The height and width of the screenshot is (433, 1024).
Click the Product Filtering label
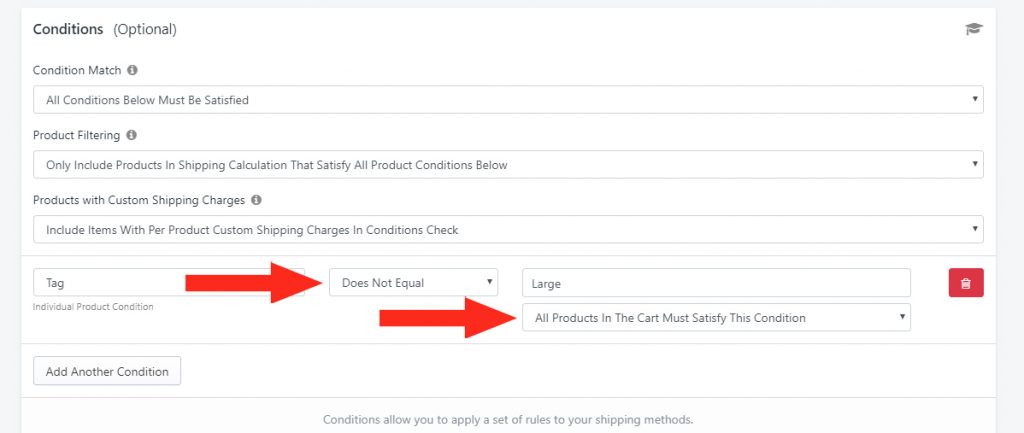point(76,135)
